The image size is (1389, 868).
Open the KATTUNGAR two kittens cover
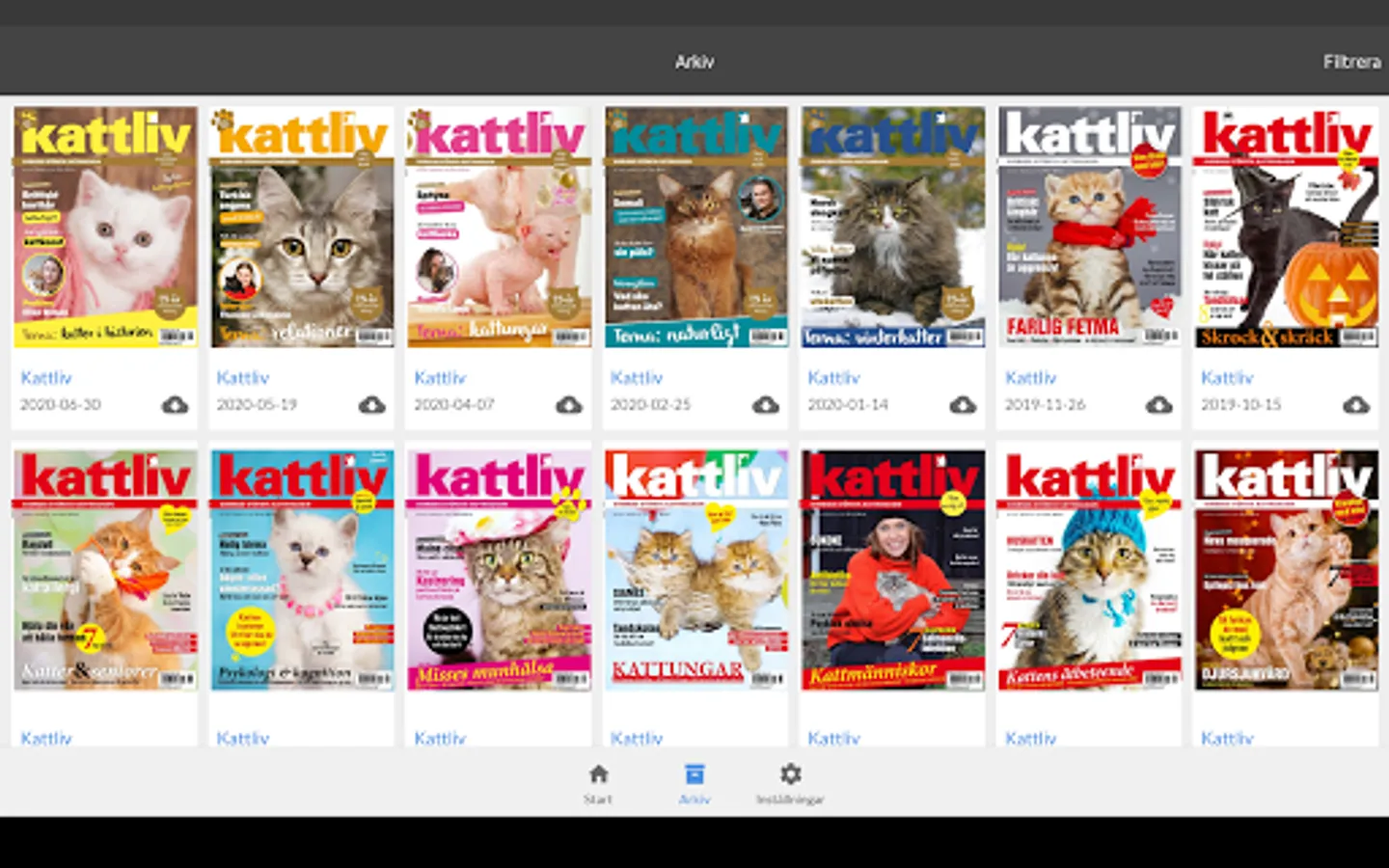pyautogui.click(x=696, y=570)
